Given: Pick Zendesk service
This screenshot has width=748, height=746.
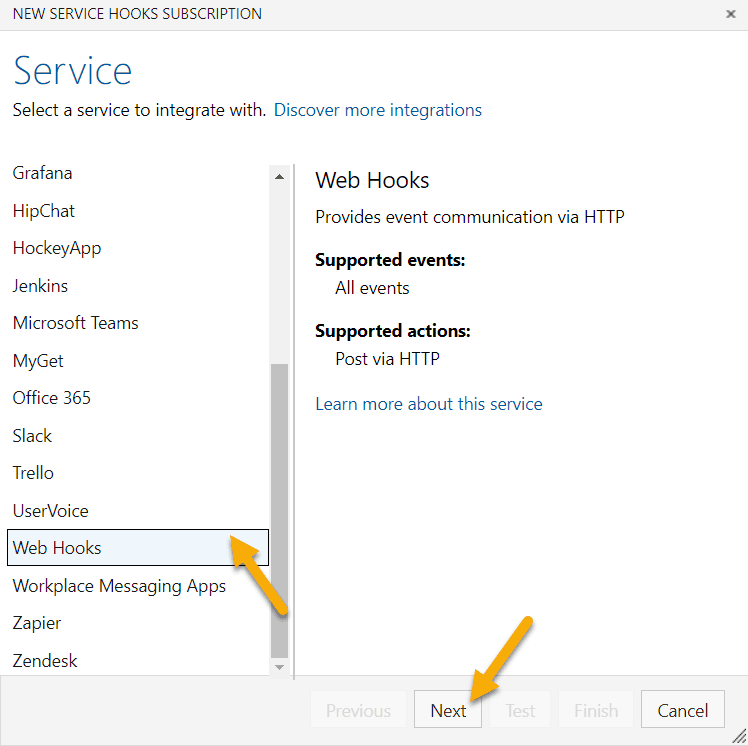Looking at the screenshot, I should (138, 661).
